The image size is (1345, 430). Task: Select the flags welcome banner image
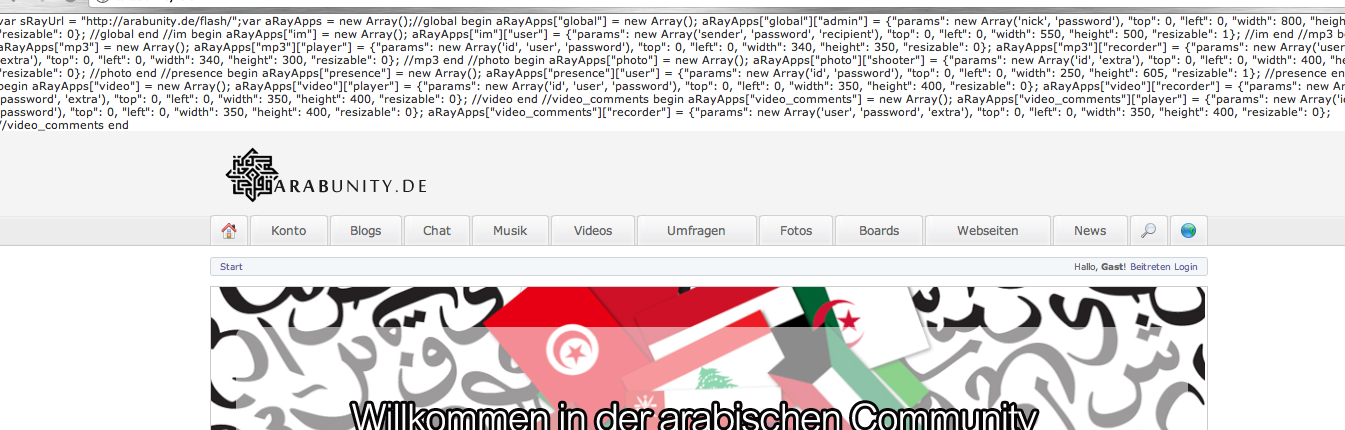coord(708,358)
